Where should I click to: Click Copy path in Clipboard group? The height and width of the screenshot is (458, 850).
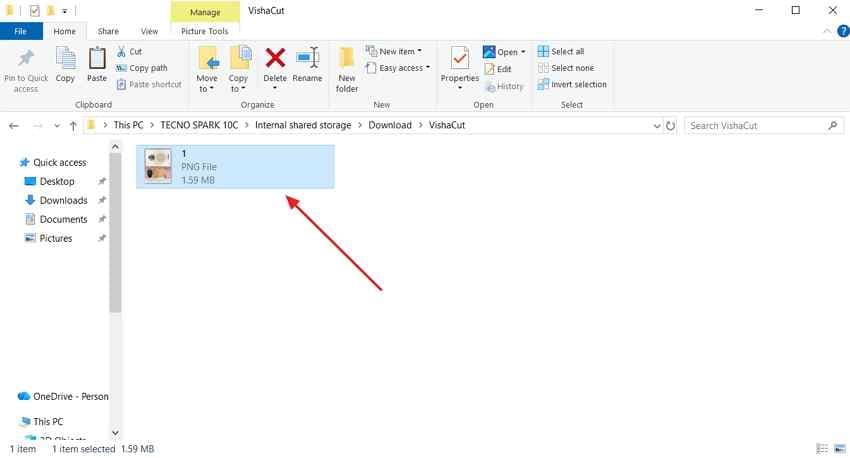tap(142, 68)
